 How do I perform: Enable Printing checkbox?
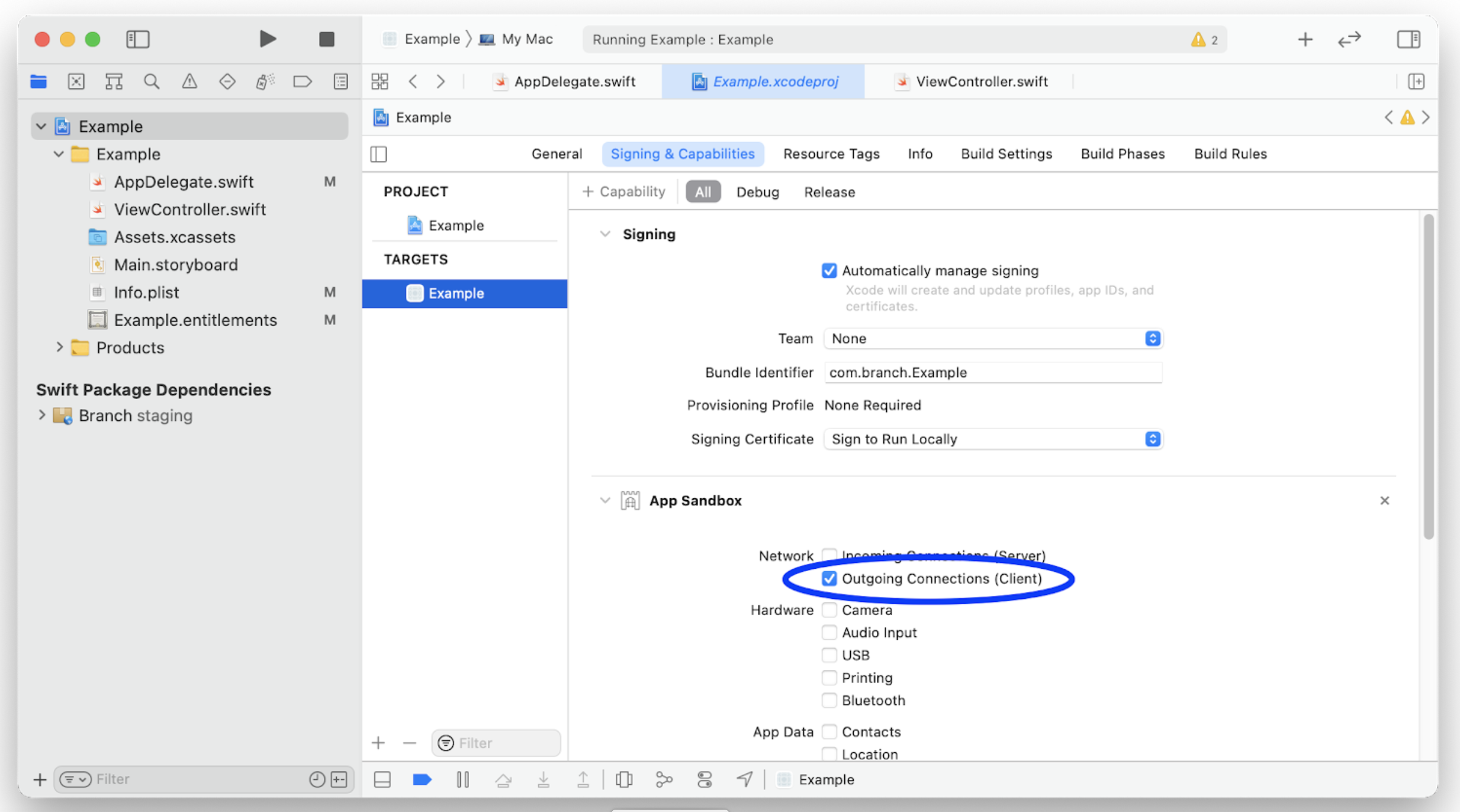tap(829, 677)
